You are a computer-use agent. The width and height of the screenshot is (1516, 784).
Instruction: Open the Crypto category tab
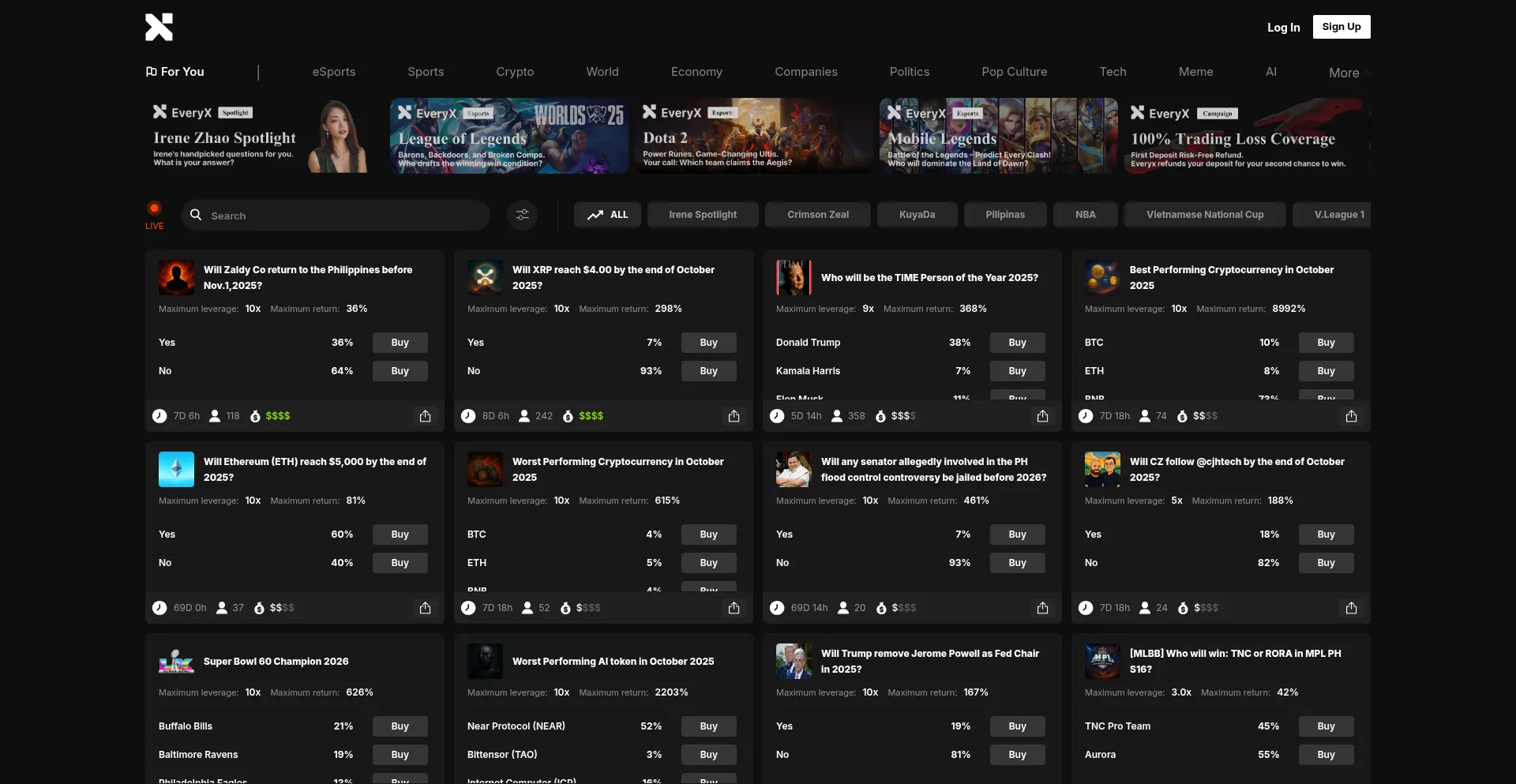point(515,72)
